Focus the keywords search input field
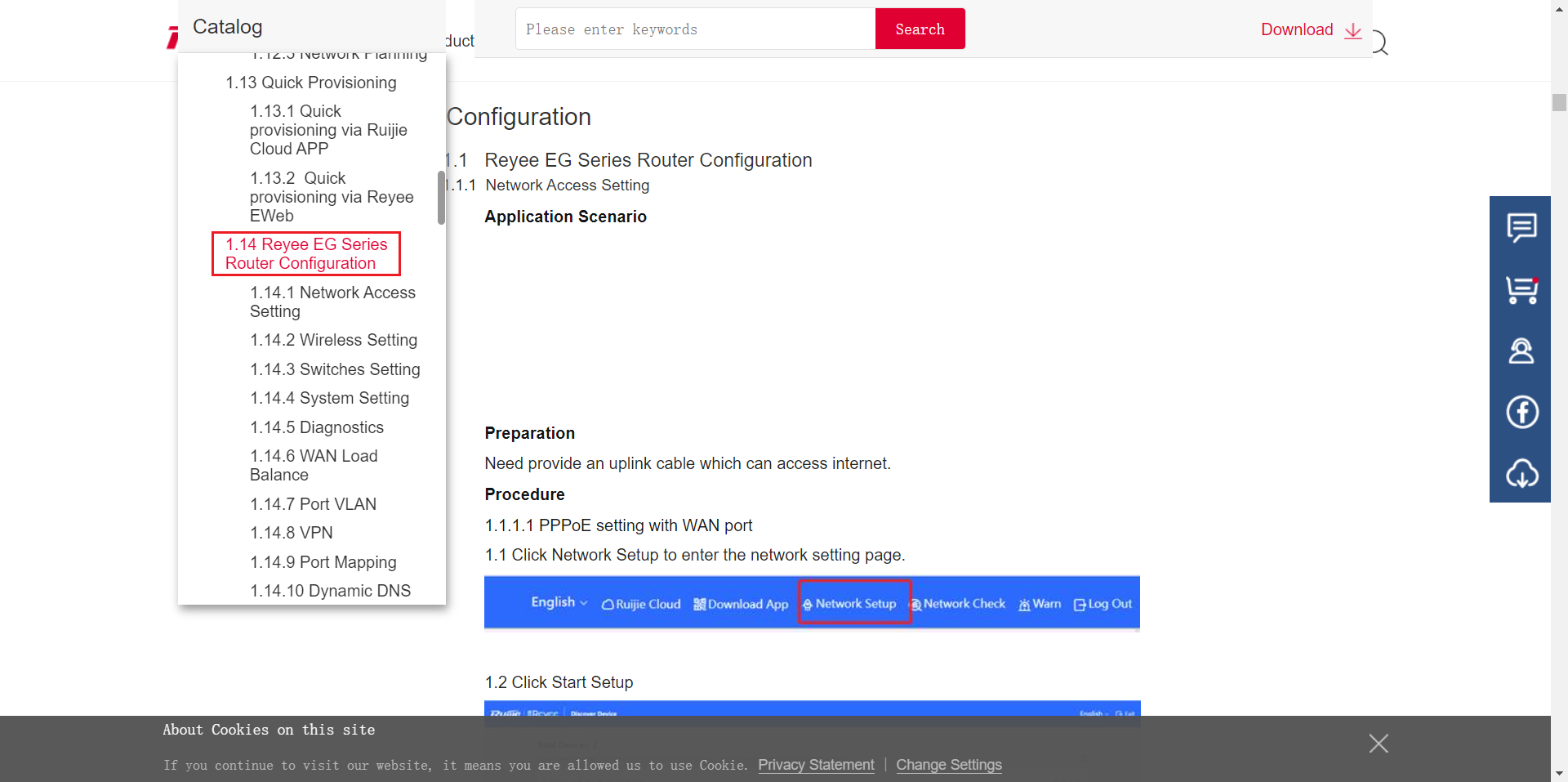This screenshot has width=1568, height=782. [x=696, y=29]
